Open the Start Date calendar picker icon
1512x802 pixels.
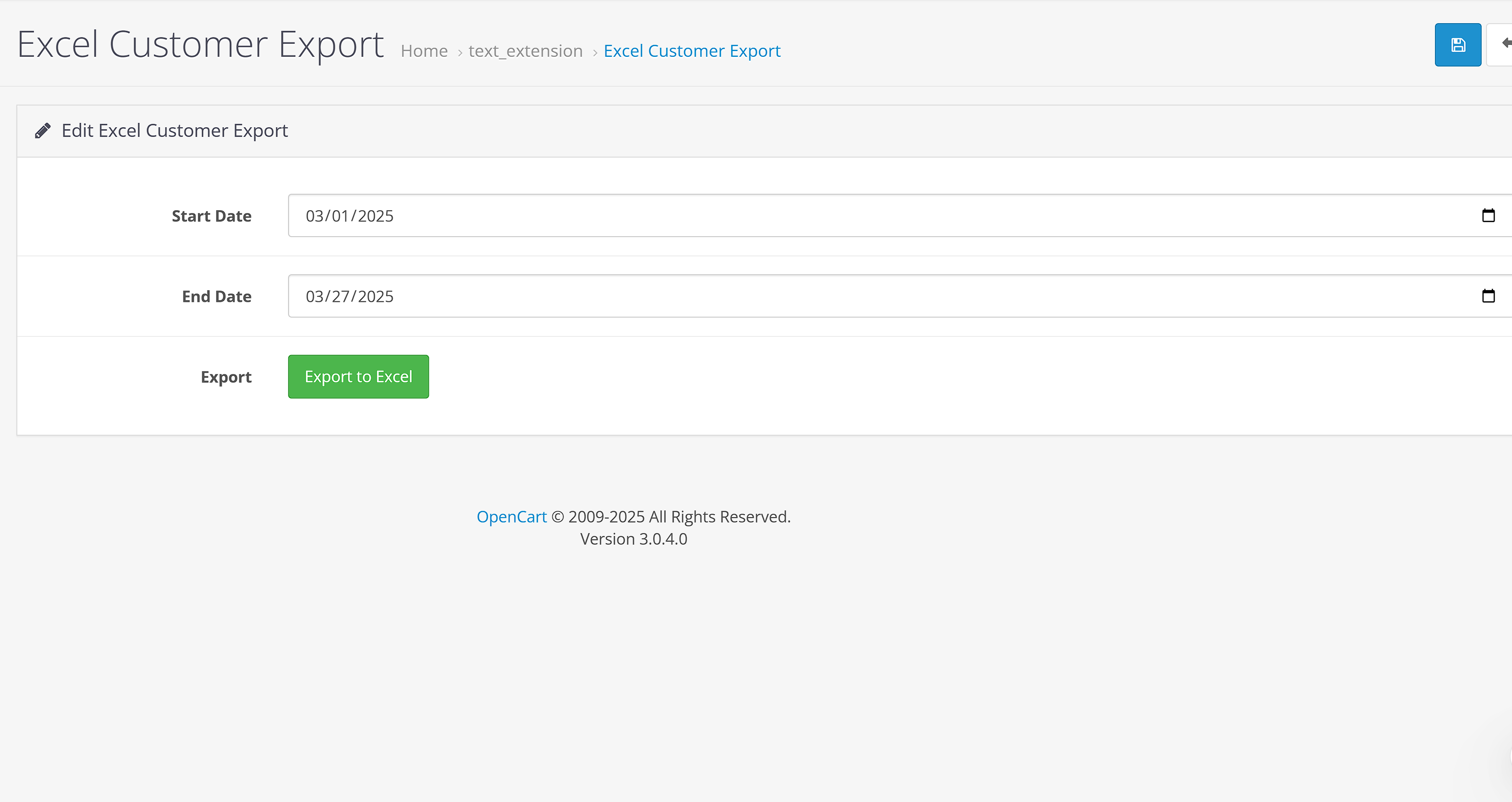tap(1488, 215)
